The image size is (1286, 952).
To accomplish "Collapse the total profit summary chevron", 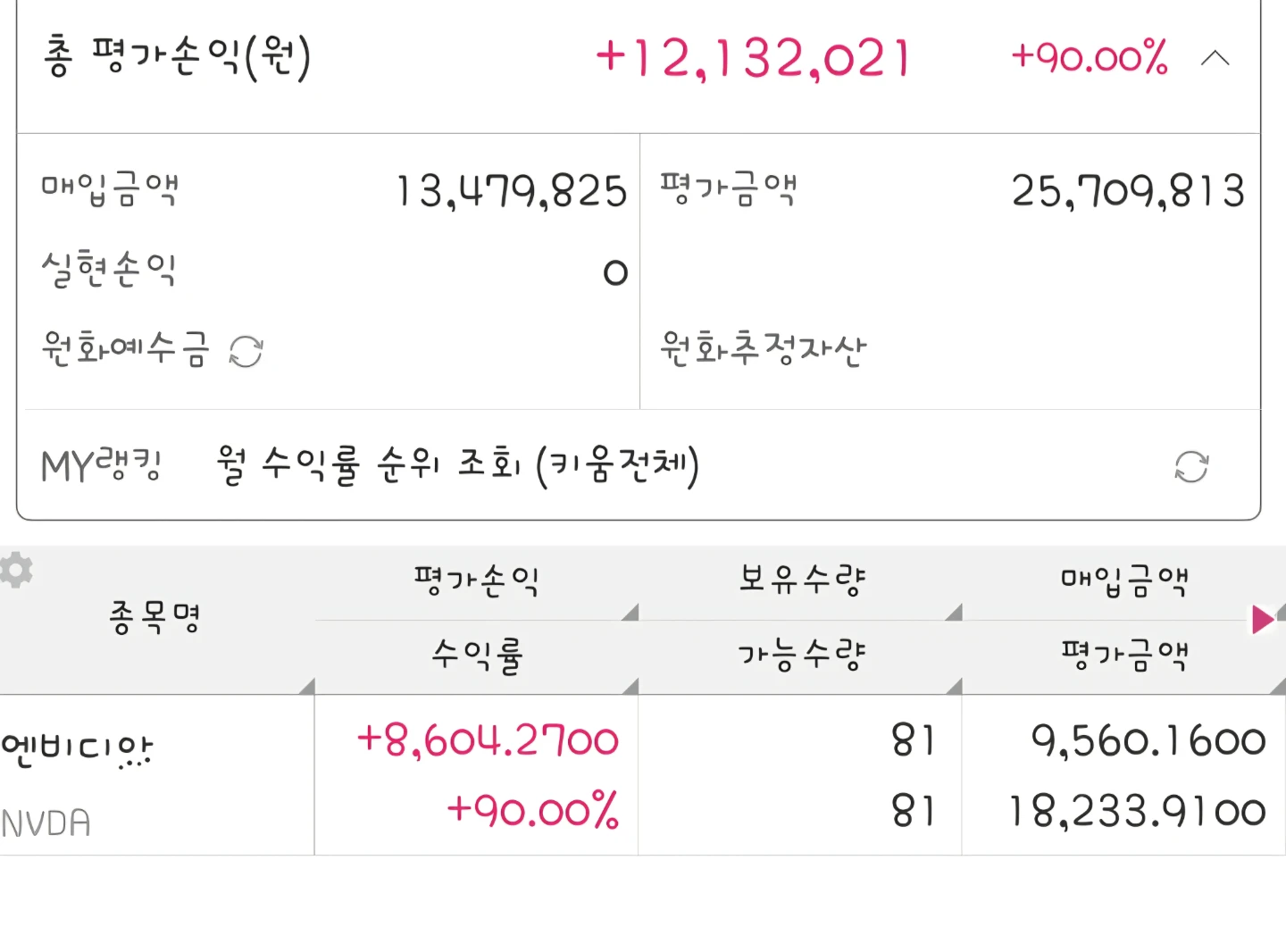I will point(1215,59).
